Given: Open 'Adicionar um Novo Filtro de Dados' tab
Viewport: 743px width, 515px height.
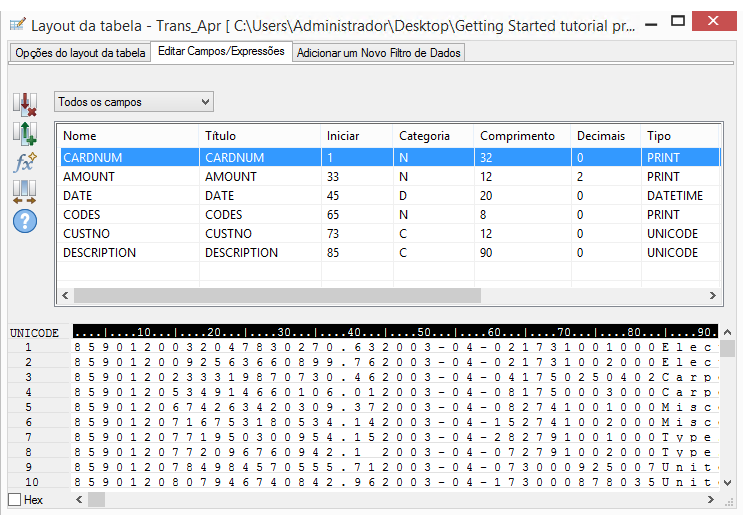Looking at the screenshot, I should (379, 53).
